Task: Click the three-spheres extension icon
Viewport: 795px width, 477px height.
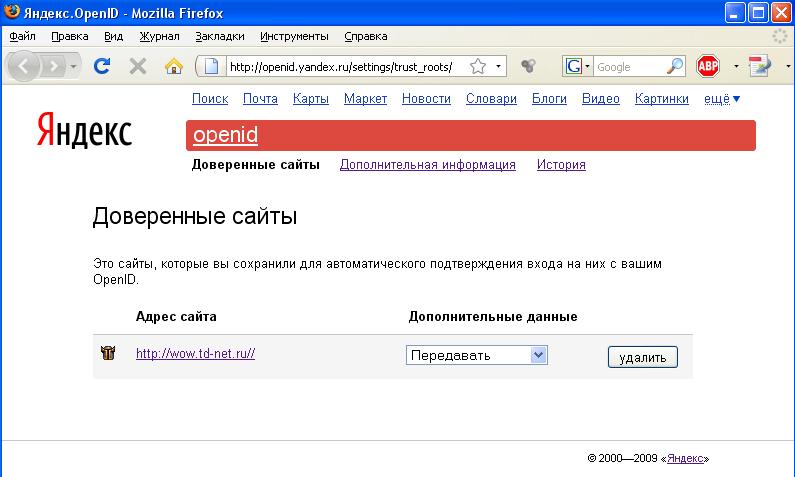Action: pos(528,66)
